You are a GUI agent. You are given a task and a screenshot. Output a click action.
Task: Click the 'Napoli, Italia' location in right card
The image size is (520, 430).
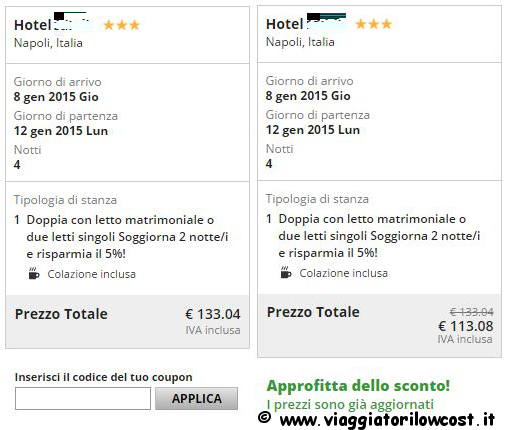point(300,42)
